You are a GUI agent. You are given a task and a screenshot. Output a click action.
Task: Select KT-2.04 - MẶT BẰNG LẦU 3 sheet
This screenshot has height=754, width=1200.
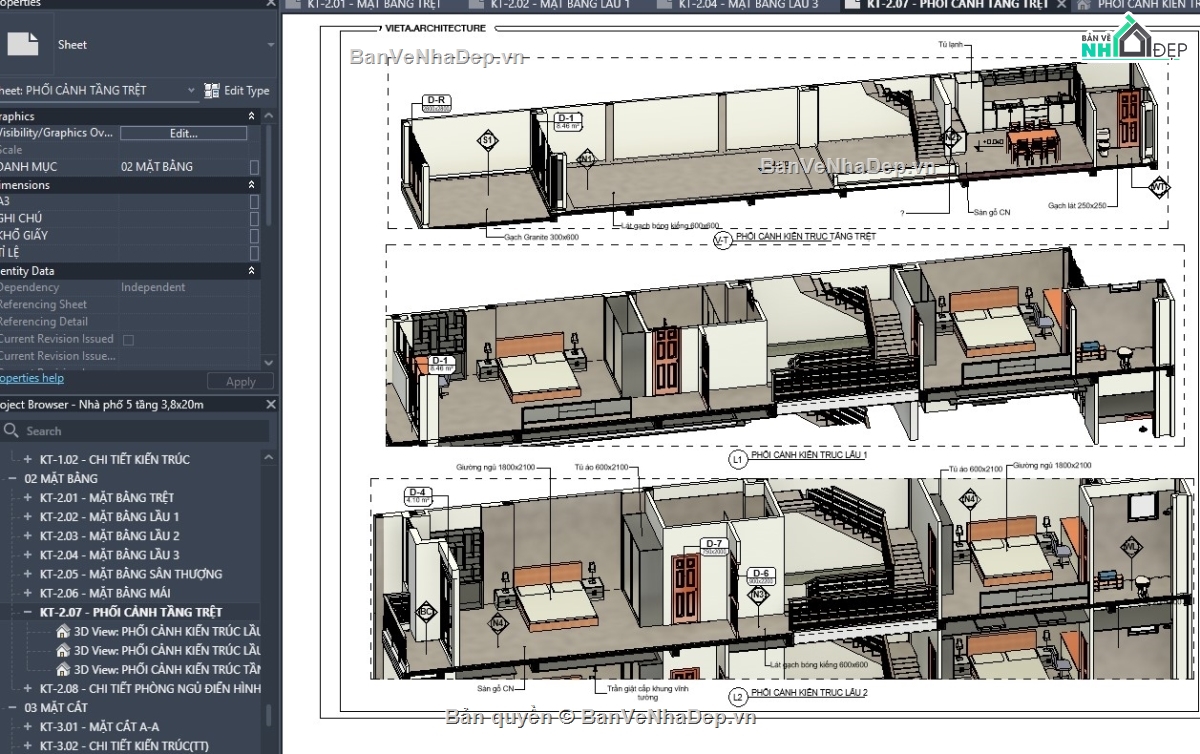click(x=109, y=554)
